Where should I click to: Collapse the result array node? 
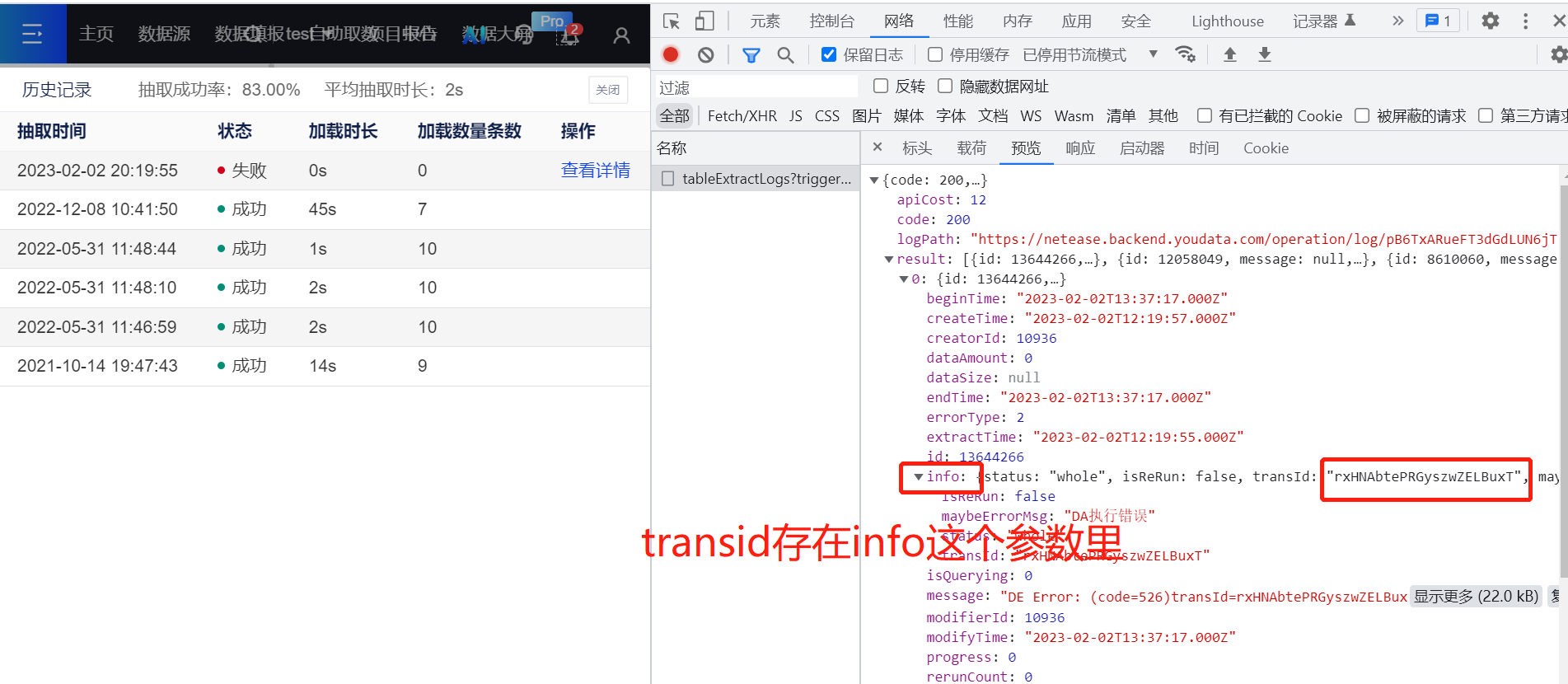point(889,259)
